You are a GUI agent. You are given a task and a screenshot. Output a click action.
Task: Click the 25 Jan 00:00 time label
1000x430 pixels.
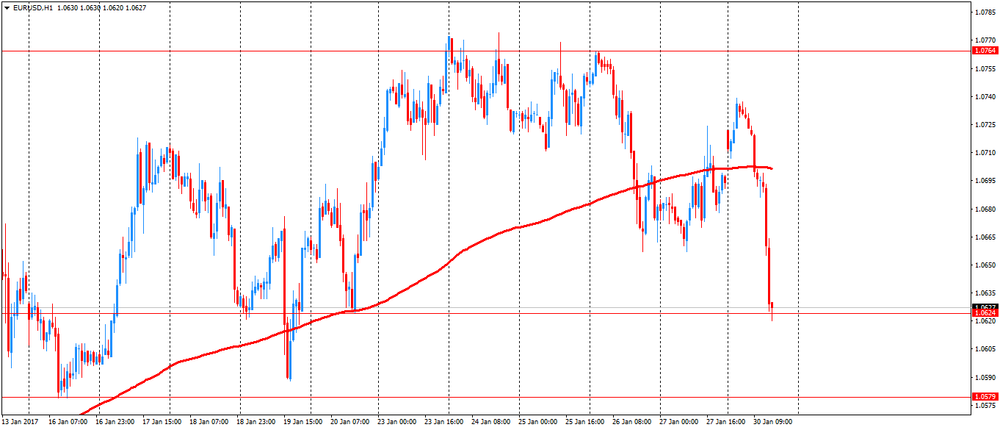pyautogui.click(x=538, y=422)
